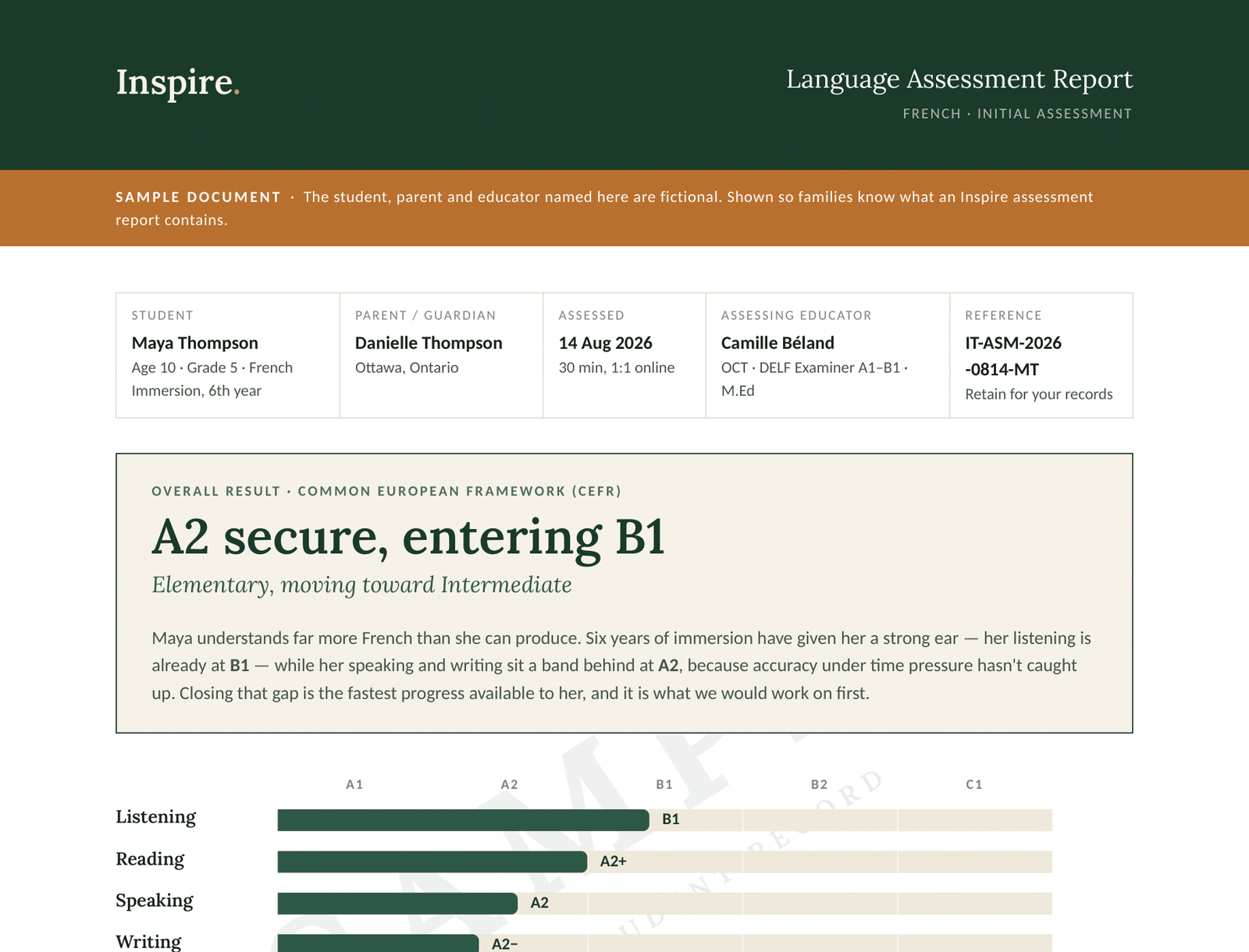This screenshot has height=952, width=1249.
Task: Click the Listening skill label
Action: pyautogui.click(x=155, y=817)
